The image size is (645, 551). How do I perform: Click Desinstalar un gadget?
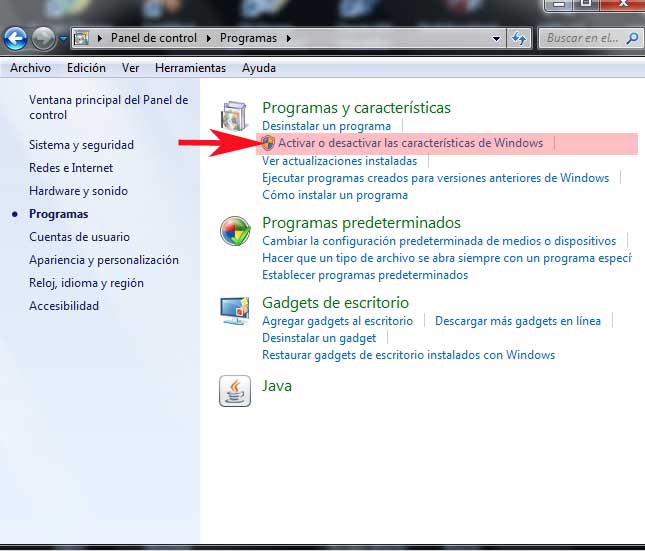[x=319, y=338]
